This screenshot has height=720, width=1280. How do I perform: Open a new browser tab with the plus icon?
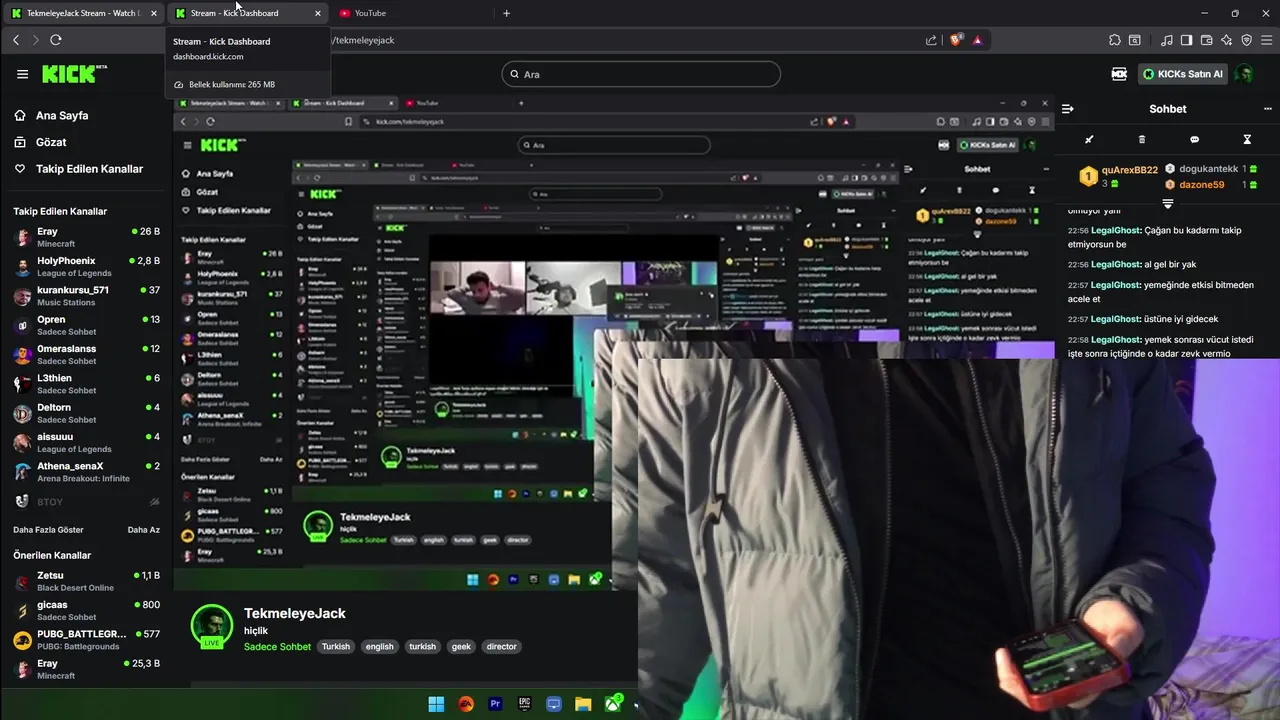click(506, 13)
